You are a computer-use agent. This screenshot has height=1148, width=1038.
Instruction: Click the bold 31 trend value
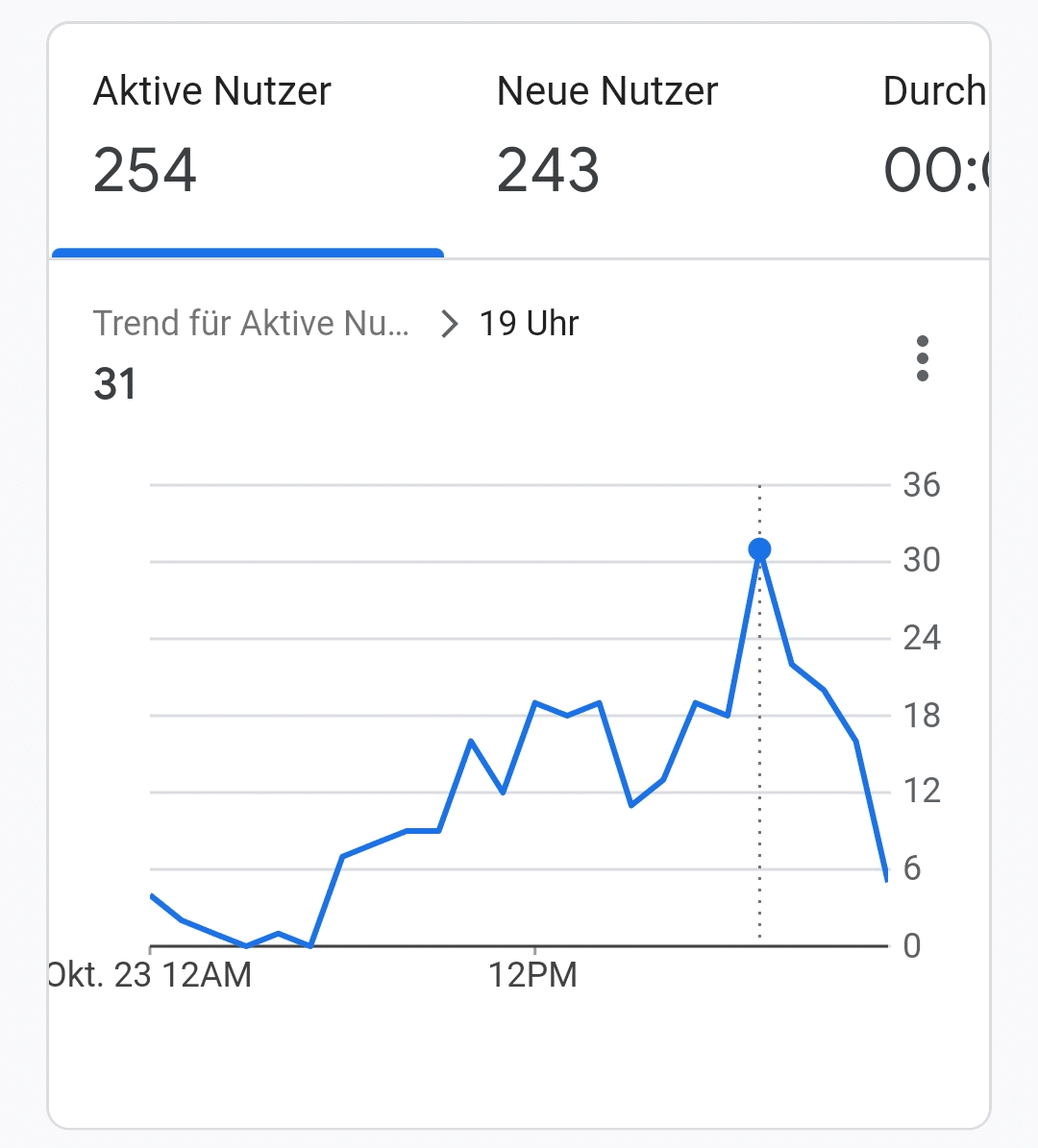point(115,384)
